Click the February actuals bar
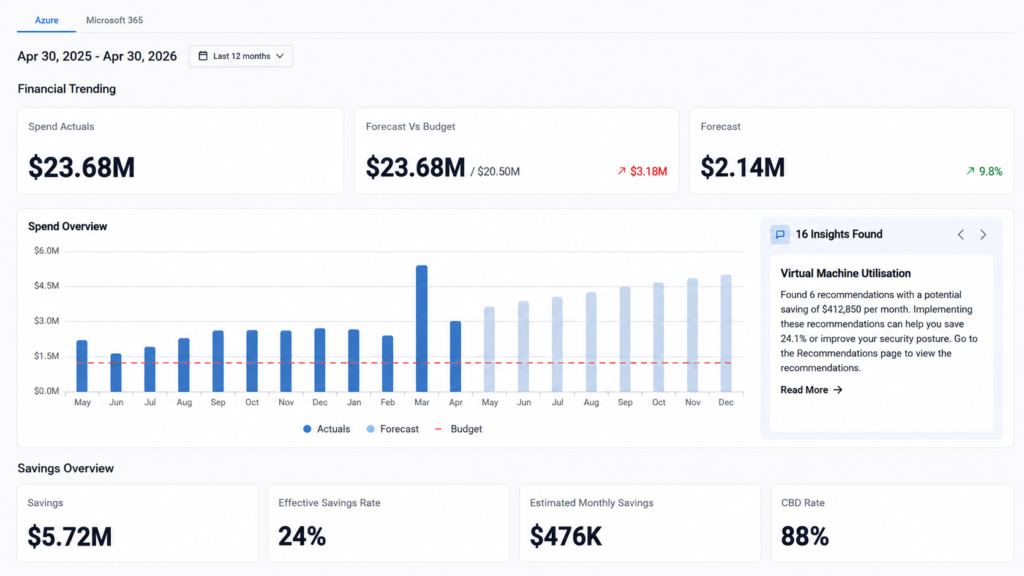Image resolution: width=1024 pixels, height=576 pixels. click(388, 364)
